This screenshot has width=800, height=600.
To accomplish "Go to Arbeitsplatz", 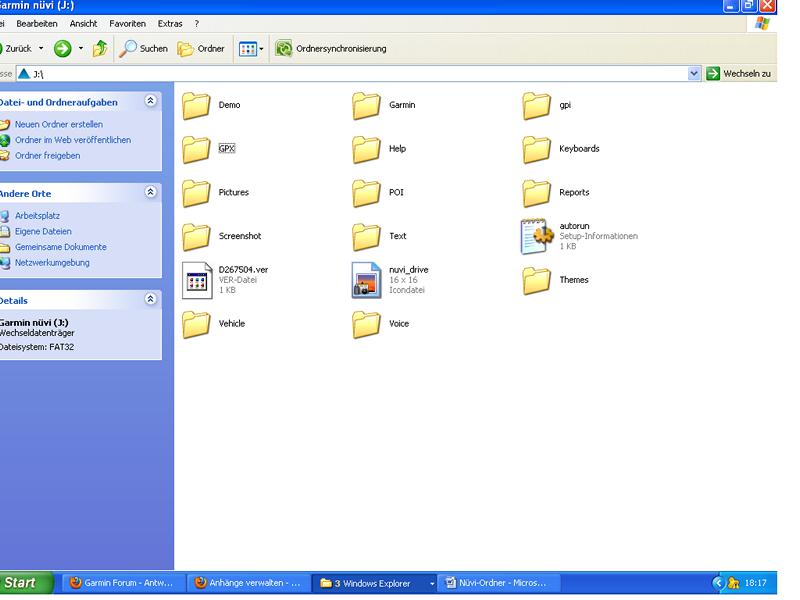I will (x=37, y=216).
